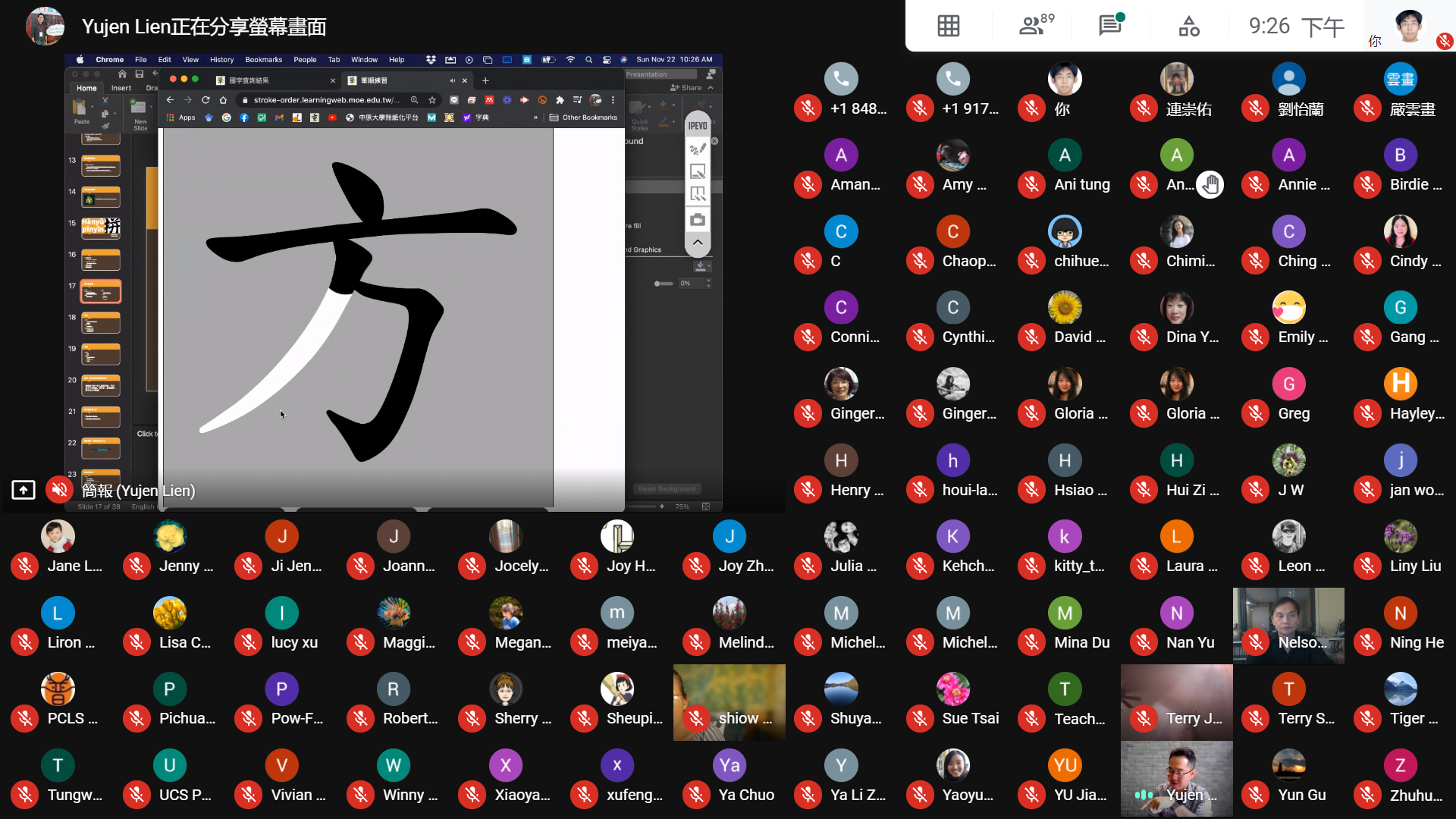The height and width of the screenshot is (819, 1456).
Task: Toggle the muted speaker icon for 簡報 presentation
Action: pos(59,490)
